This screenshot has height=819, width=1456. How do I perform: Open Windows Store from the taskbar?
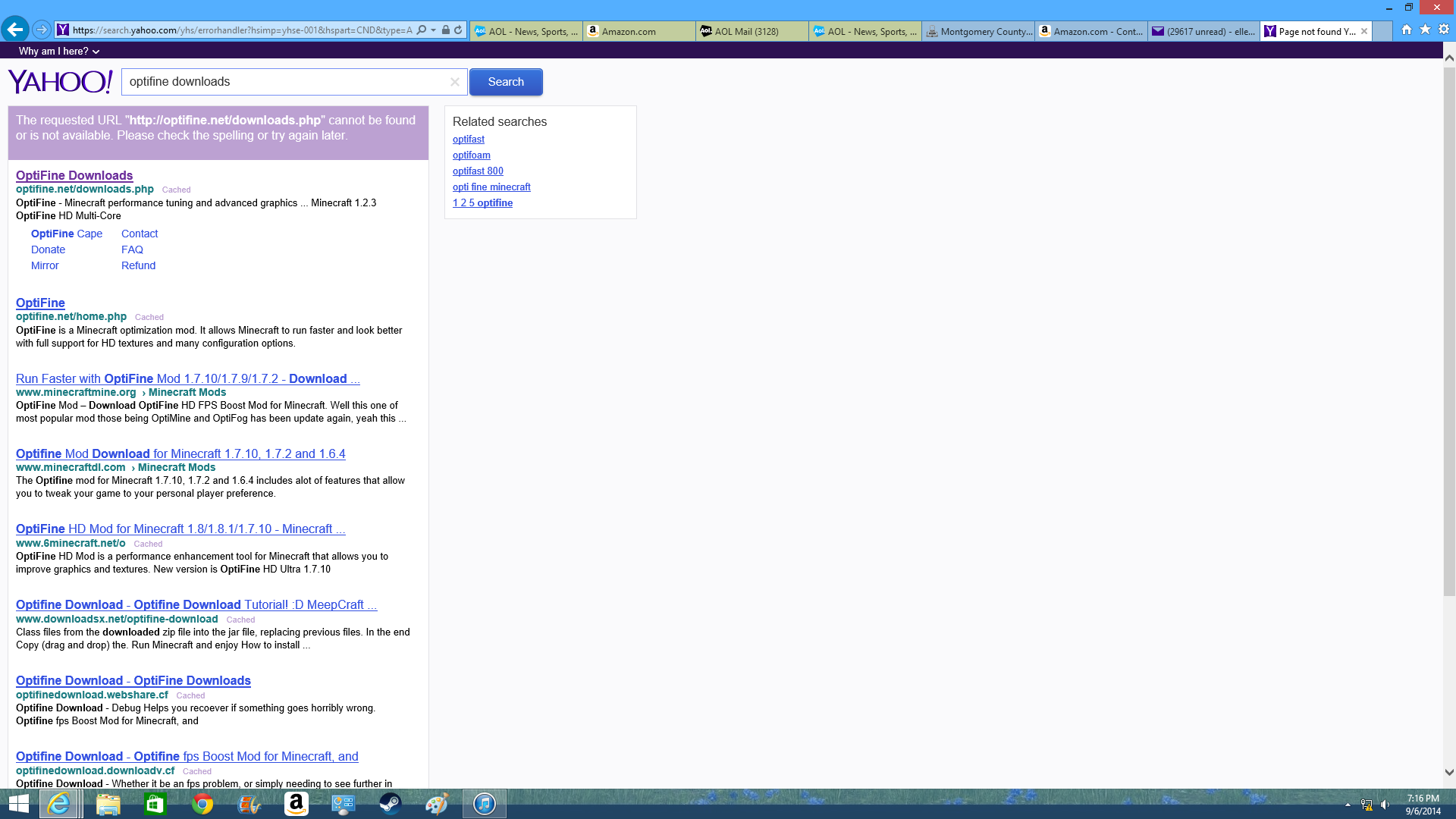pos(155,804)
